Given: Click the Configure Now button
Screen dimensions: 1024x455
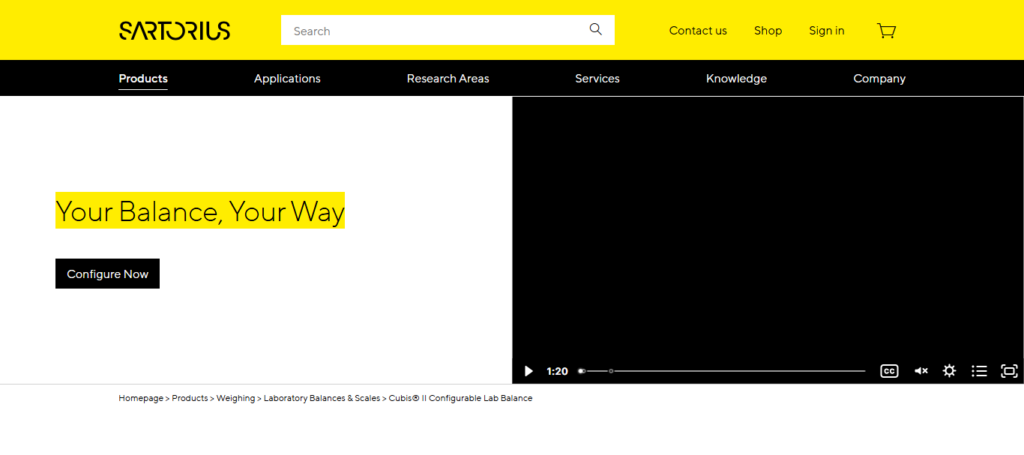Looking at the screenshot, I should [107, 274].
